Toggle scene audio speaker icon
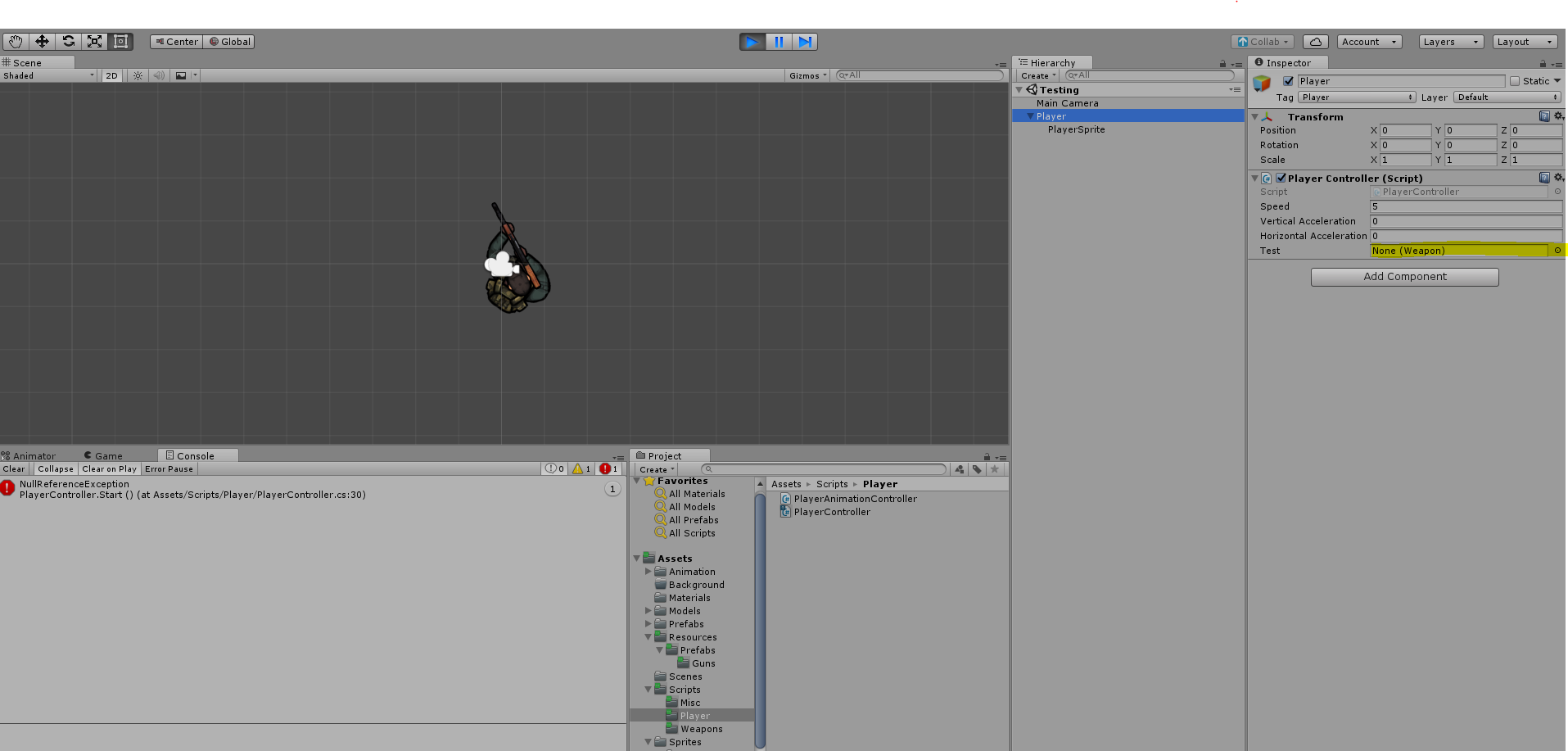This screenshot has height=751, width=1568. pos(159,75)
